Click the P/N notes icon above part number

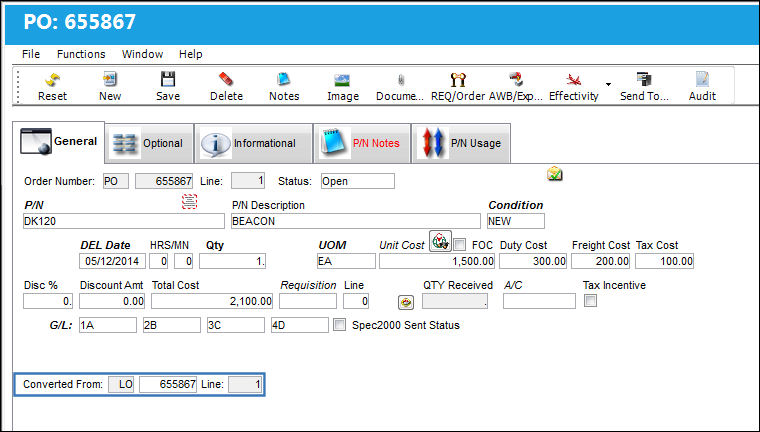coord(190,201)
